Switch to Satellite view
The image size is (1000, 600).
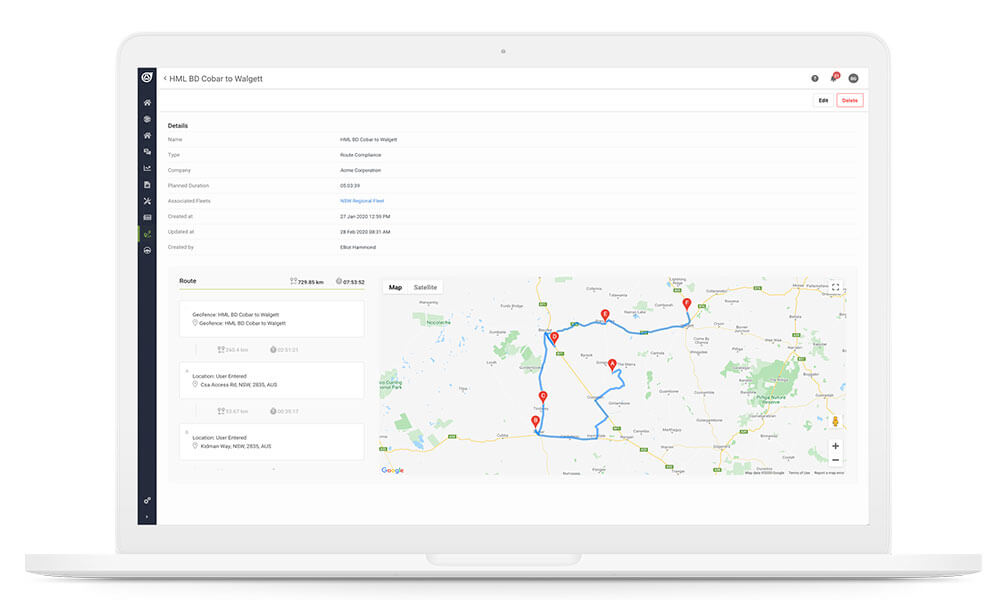click(426, 287)
